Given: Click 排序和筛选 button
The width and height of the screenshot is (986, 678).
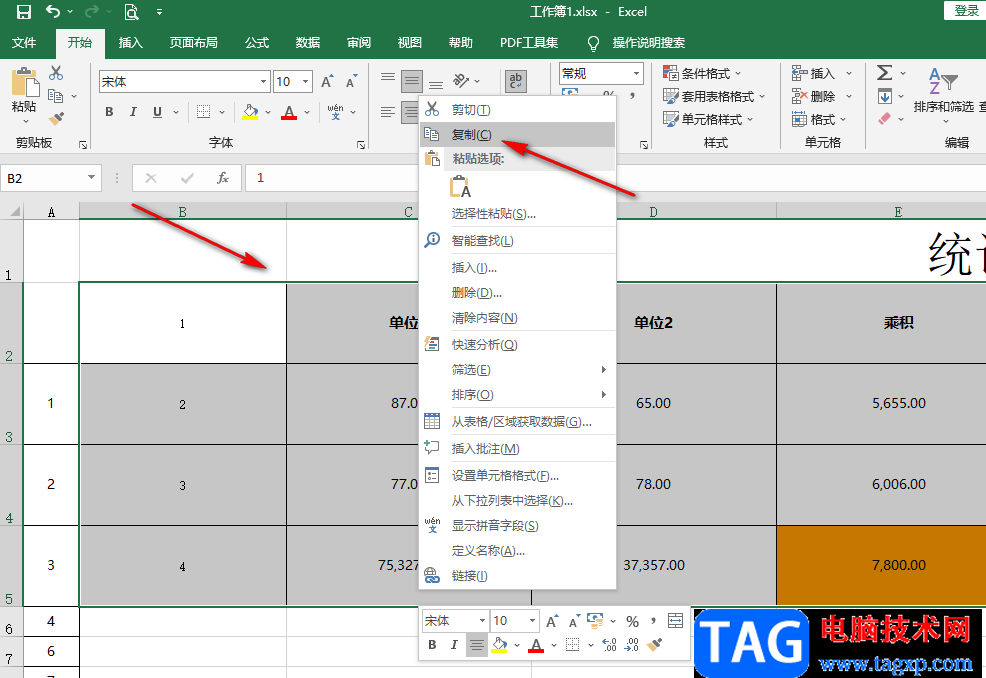Looking at the screenshot, I should pos(943,93).
